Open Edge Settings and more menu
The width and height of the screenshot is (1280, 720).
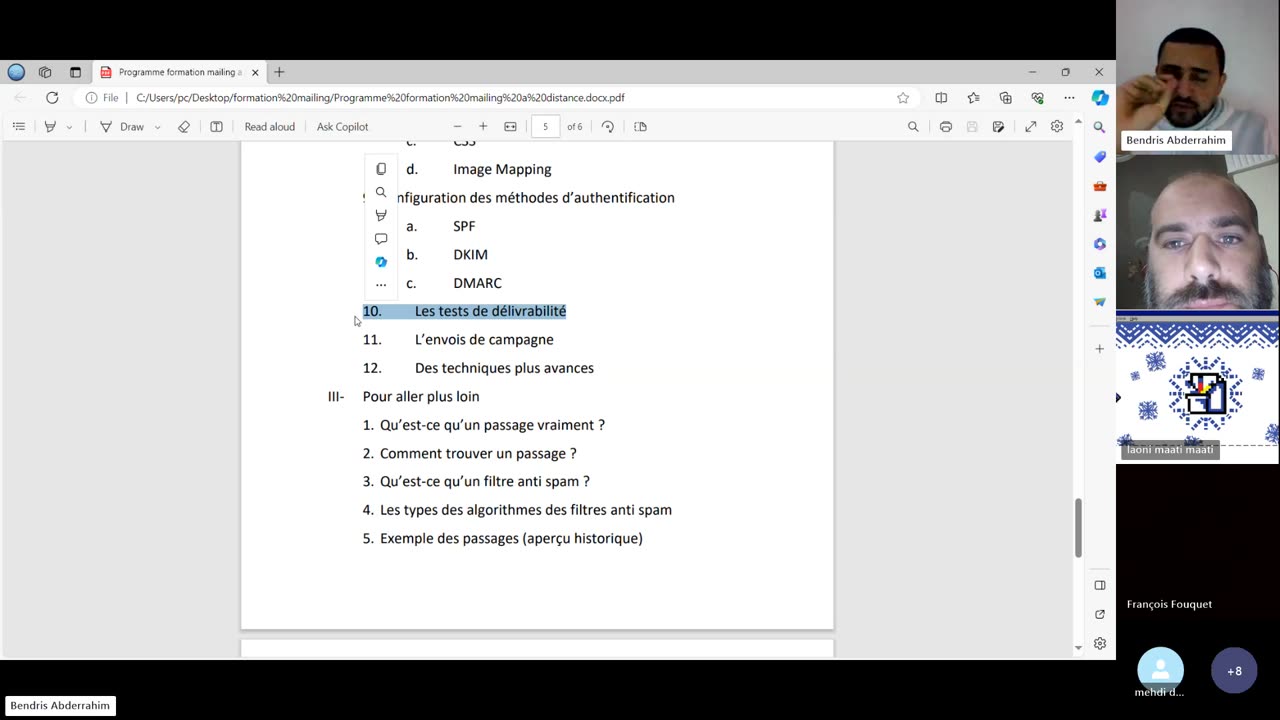[x=1069, y=98]
